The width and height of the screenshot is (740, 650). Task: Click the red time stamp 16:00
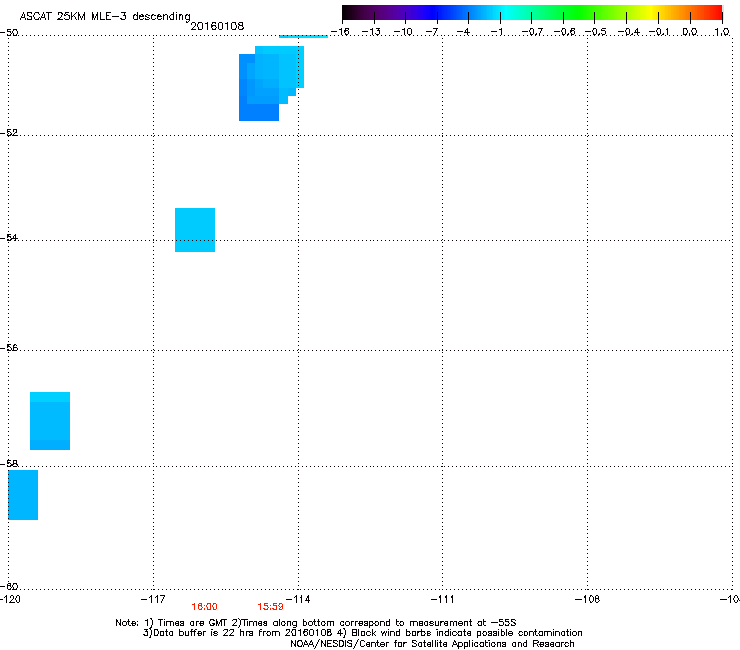pos(204,607)
